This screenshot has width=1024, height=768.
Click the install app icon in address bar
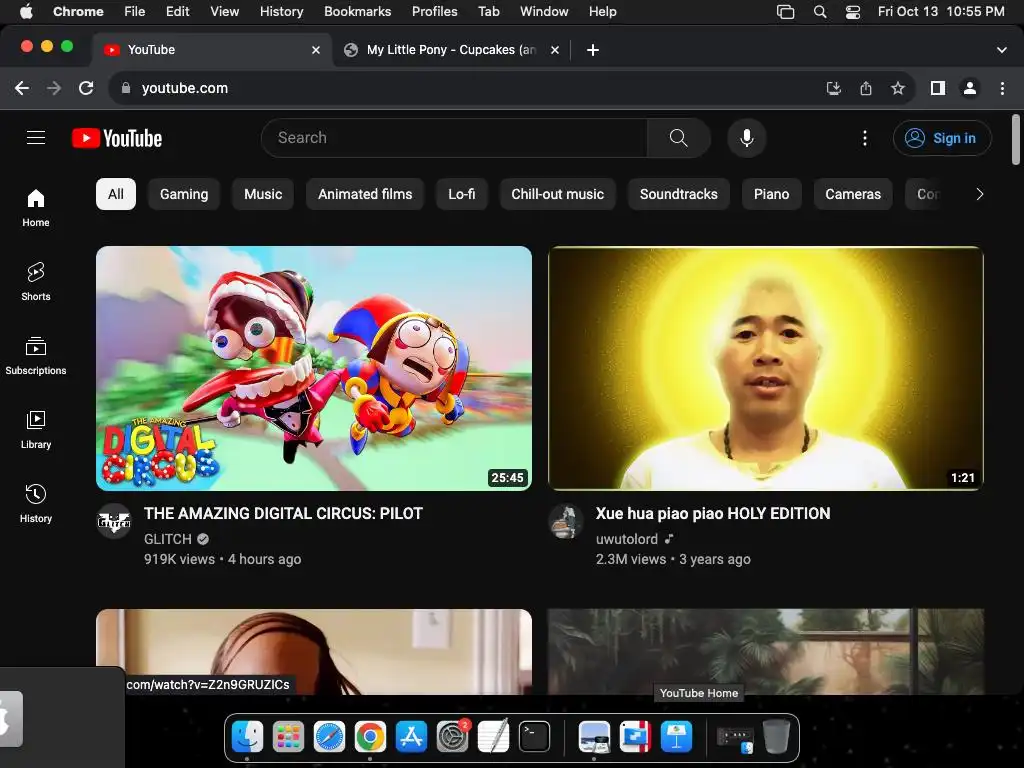point(833,88)
